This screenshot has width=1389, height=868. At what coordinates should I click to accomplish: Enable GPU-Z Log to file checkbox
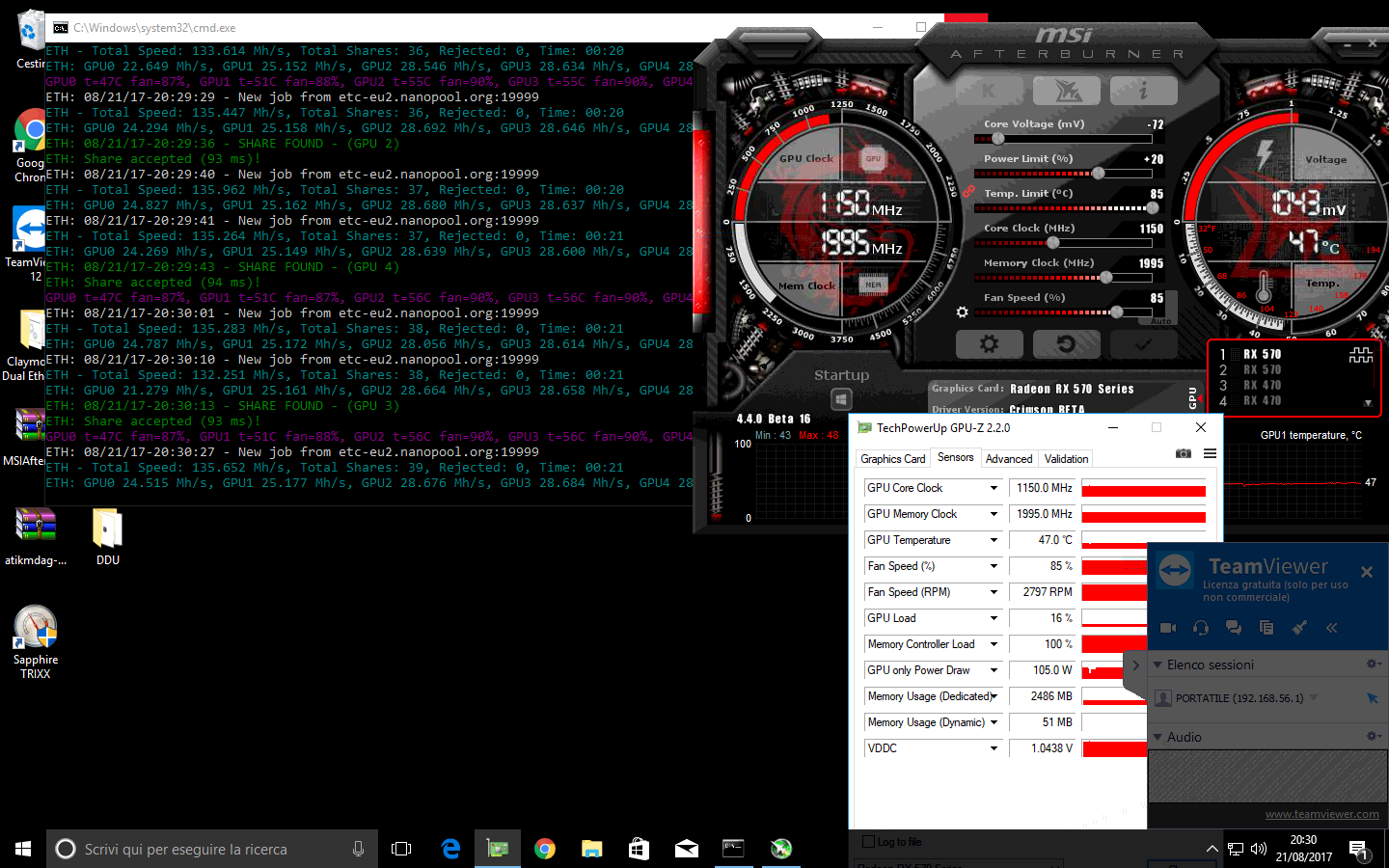pyautogui.click(x=868, y=842)
